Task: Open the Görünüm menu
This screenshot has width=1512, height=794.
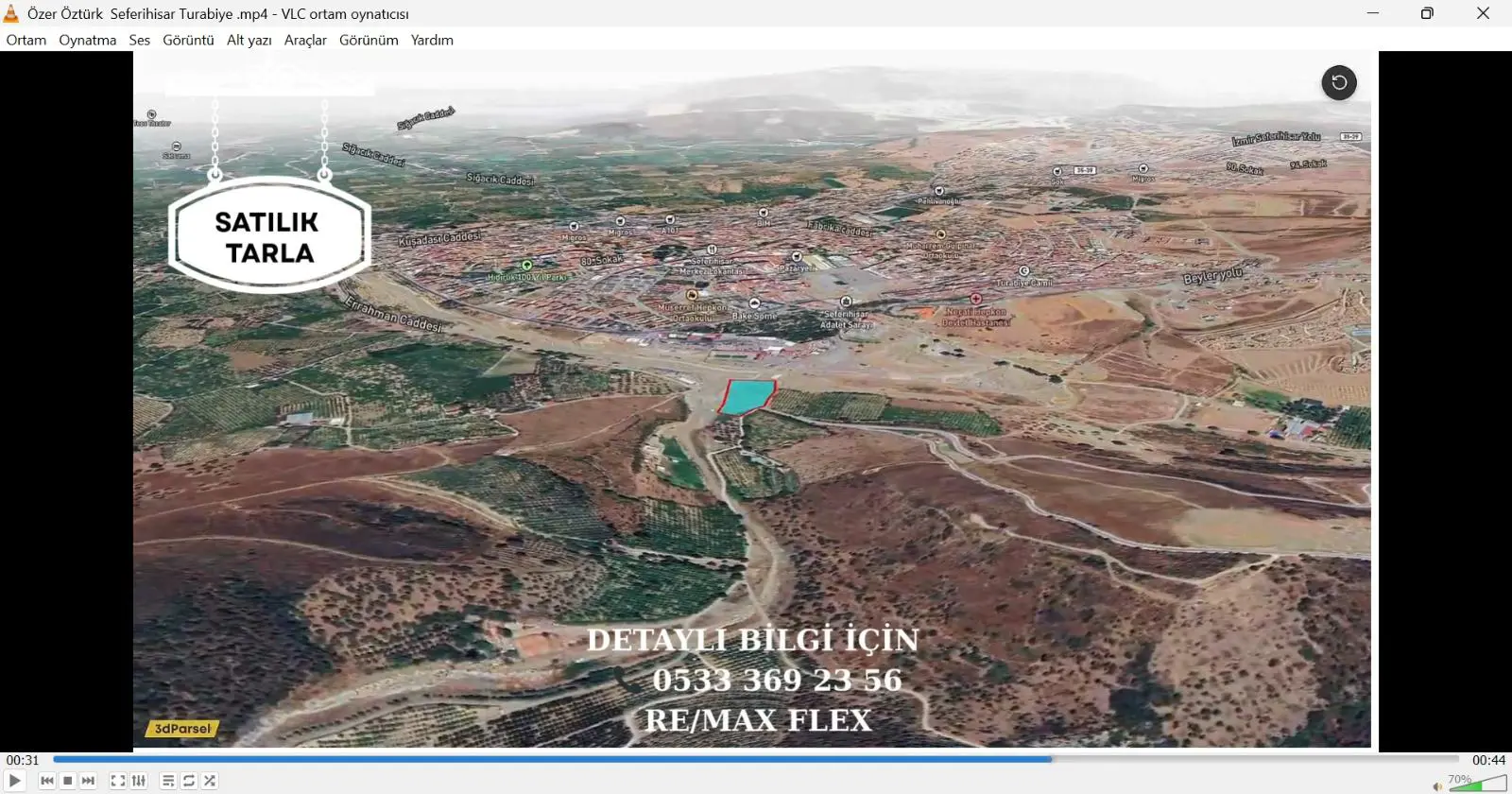Action: 369,40
